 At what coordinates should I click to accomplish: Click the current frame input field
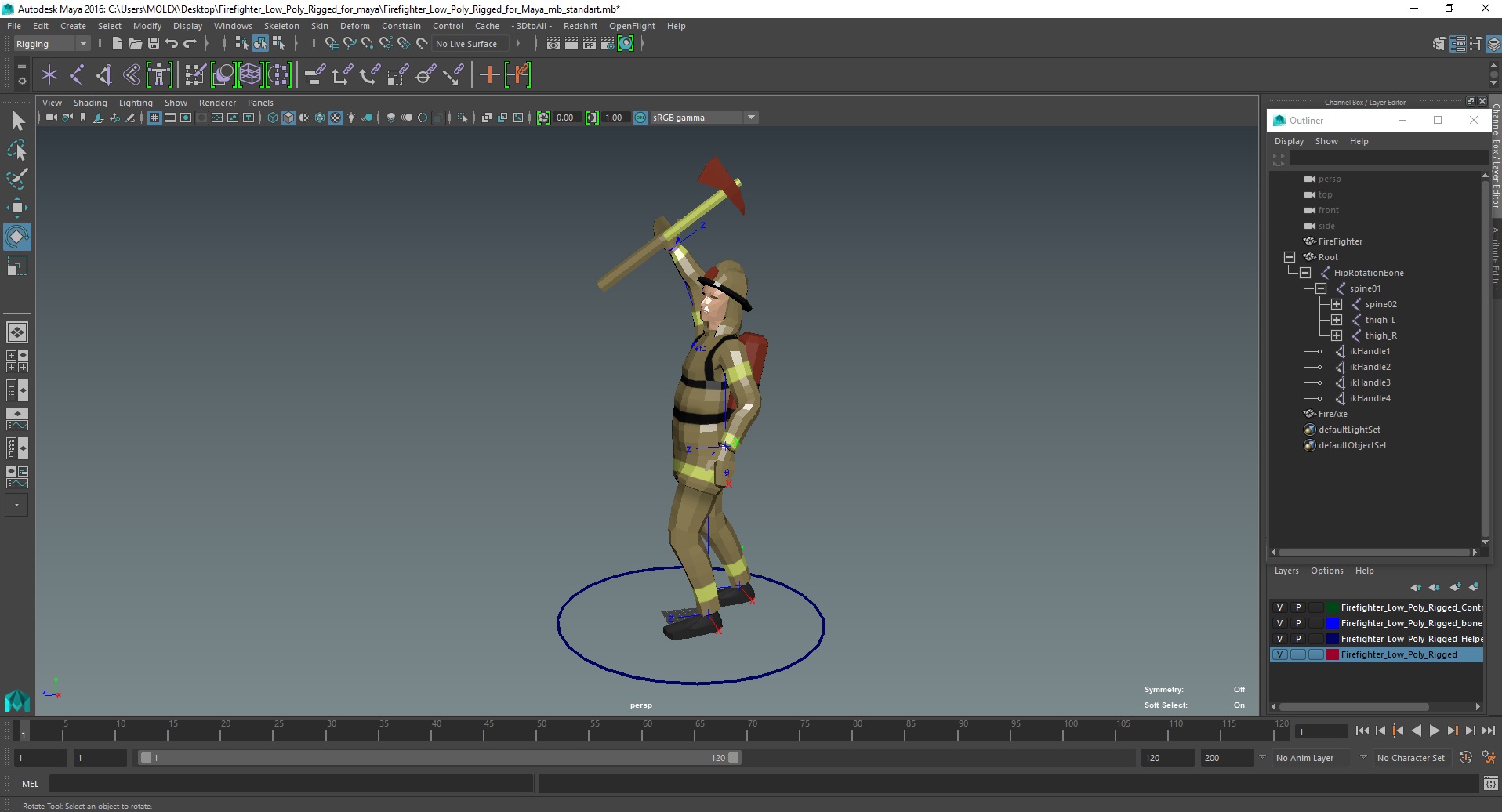pyautogui.click(x=1322, y=731)
